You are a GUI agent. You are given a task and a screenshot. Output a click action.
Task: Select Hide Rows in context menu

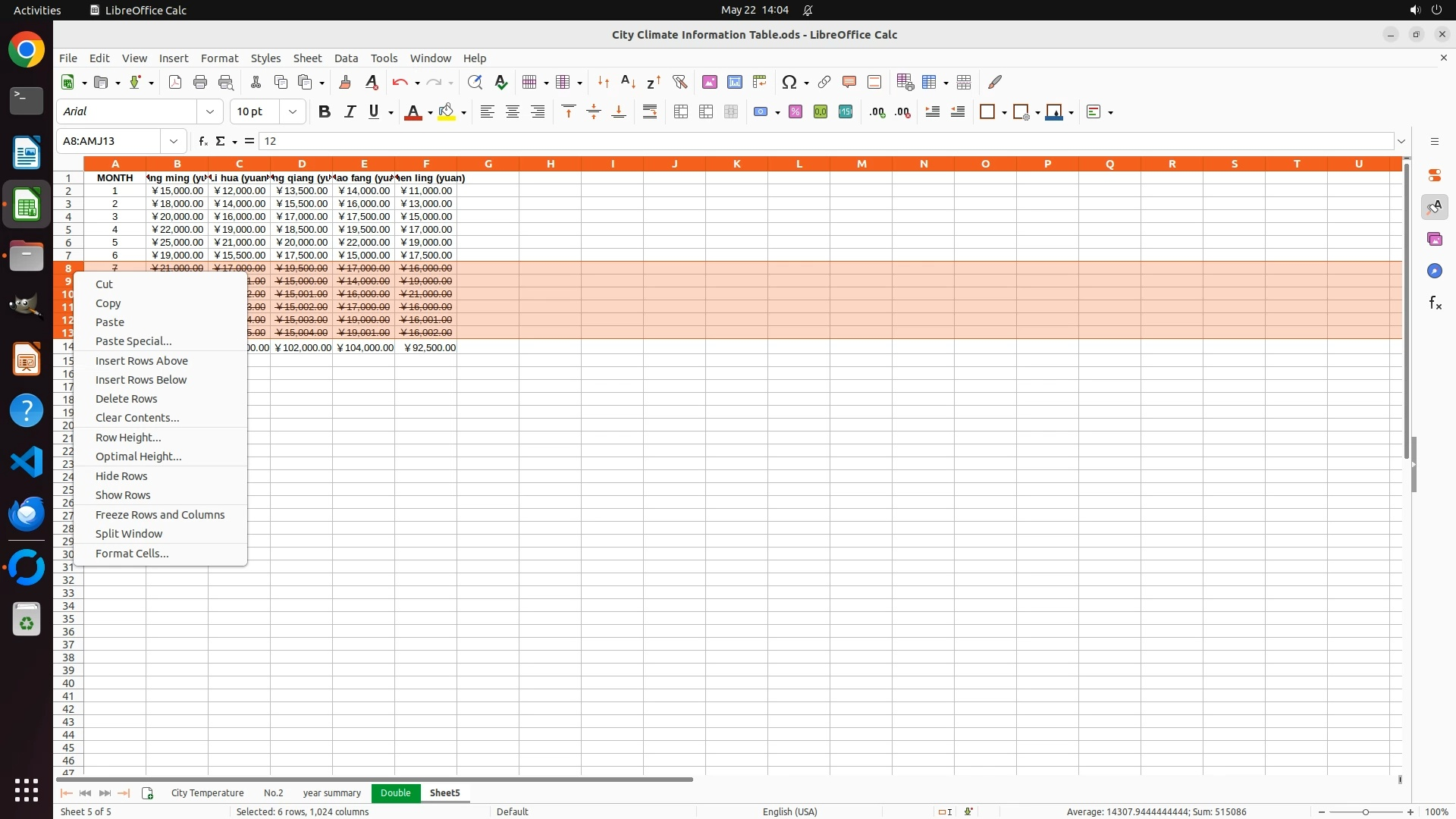(121, 476)
